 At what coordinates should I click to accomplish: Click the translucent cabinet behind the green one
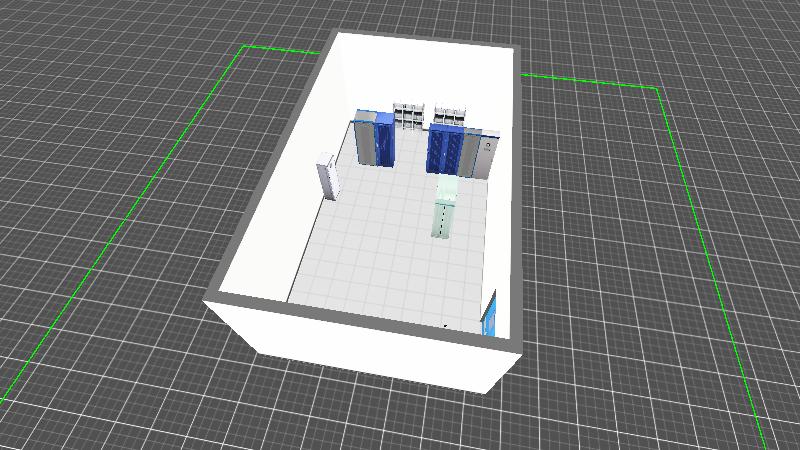pyautogui.click(x=448, y=186)
